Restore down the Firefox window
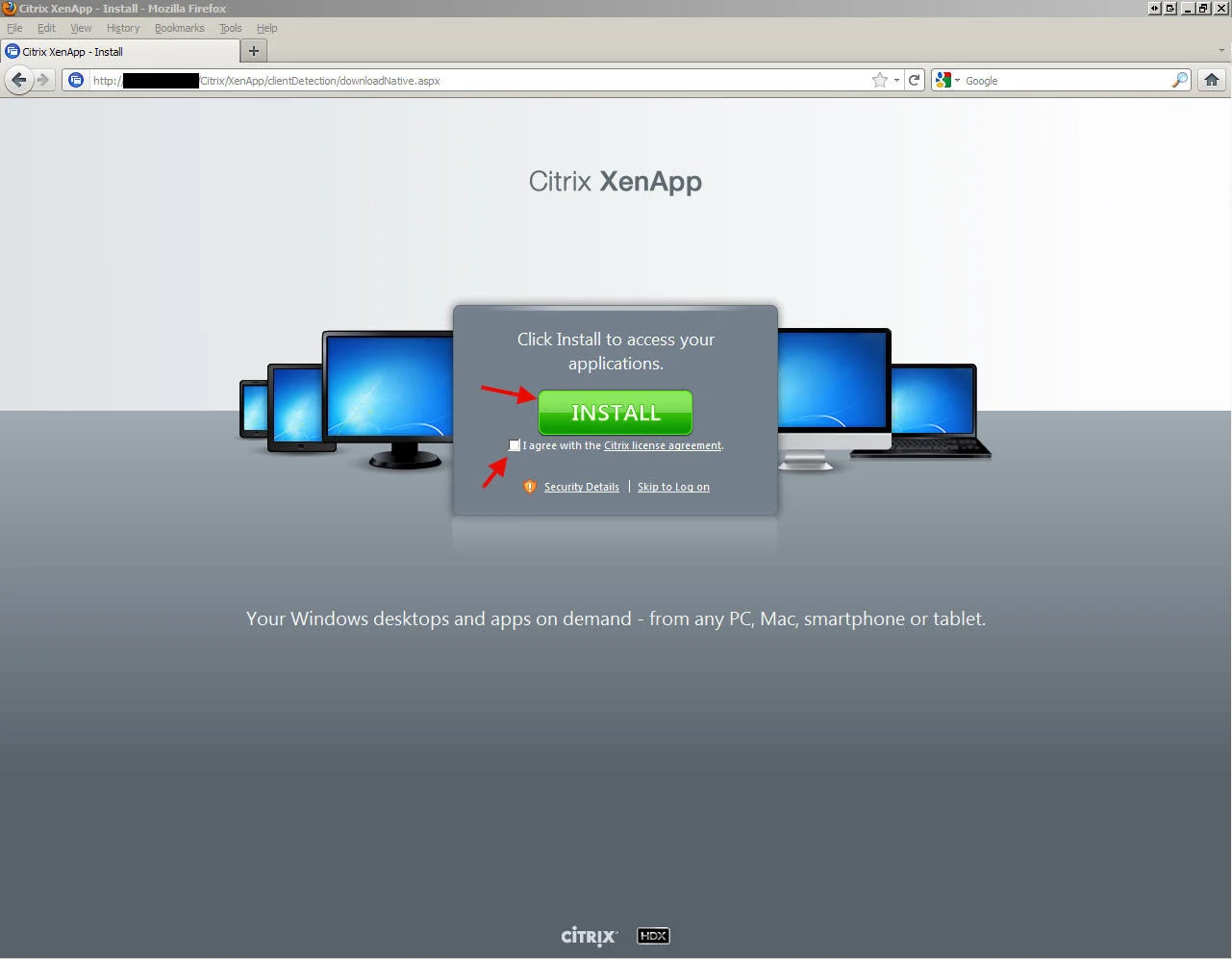Screen dimensions: 1232x959 pyautogui.click(x=1203, y=8)
